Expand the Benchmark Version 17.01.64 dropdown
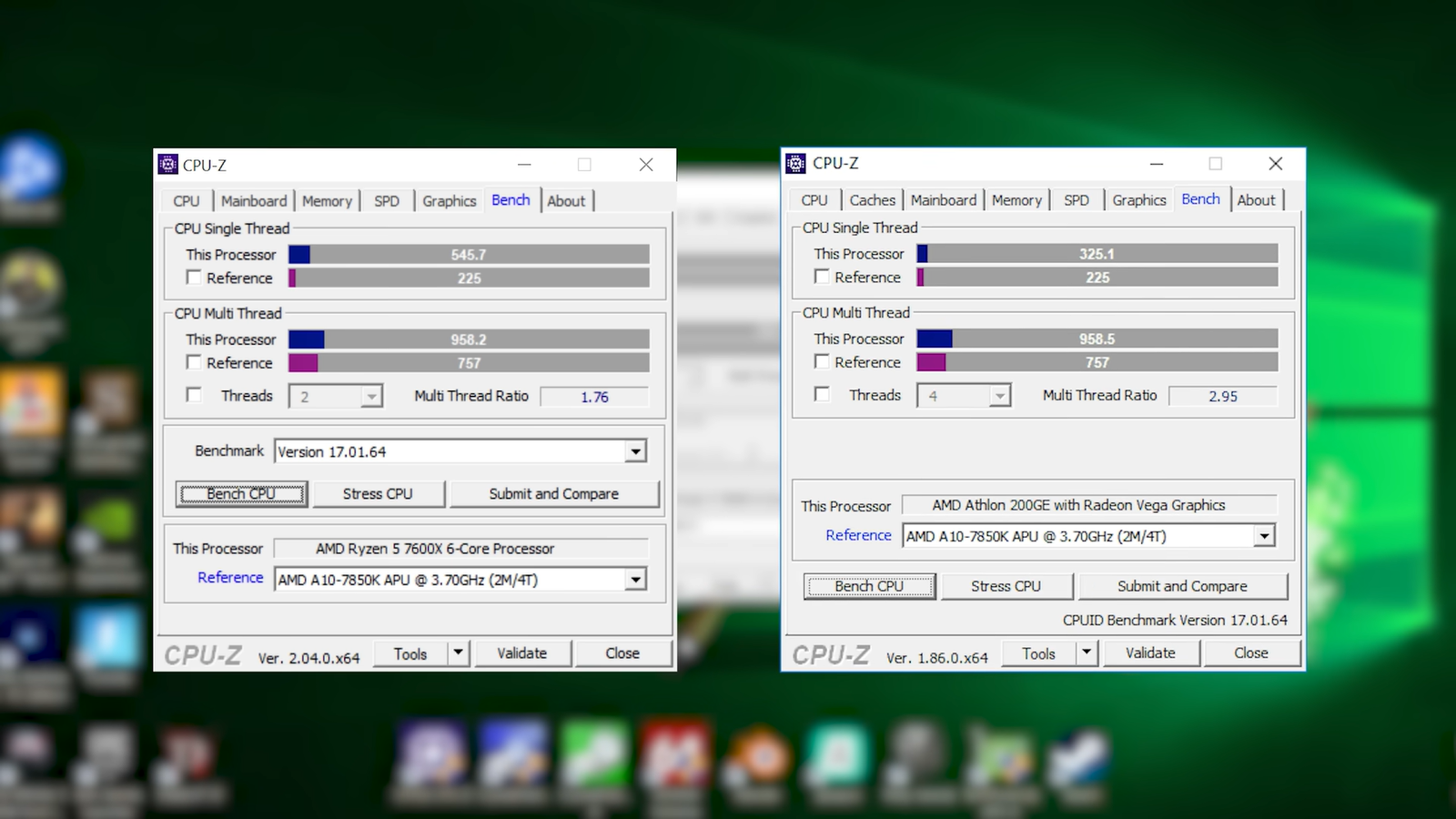Screen dimensions: 1456x819 point(635,451)
